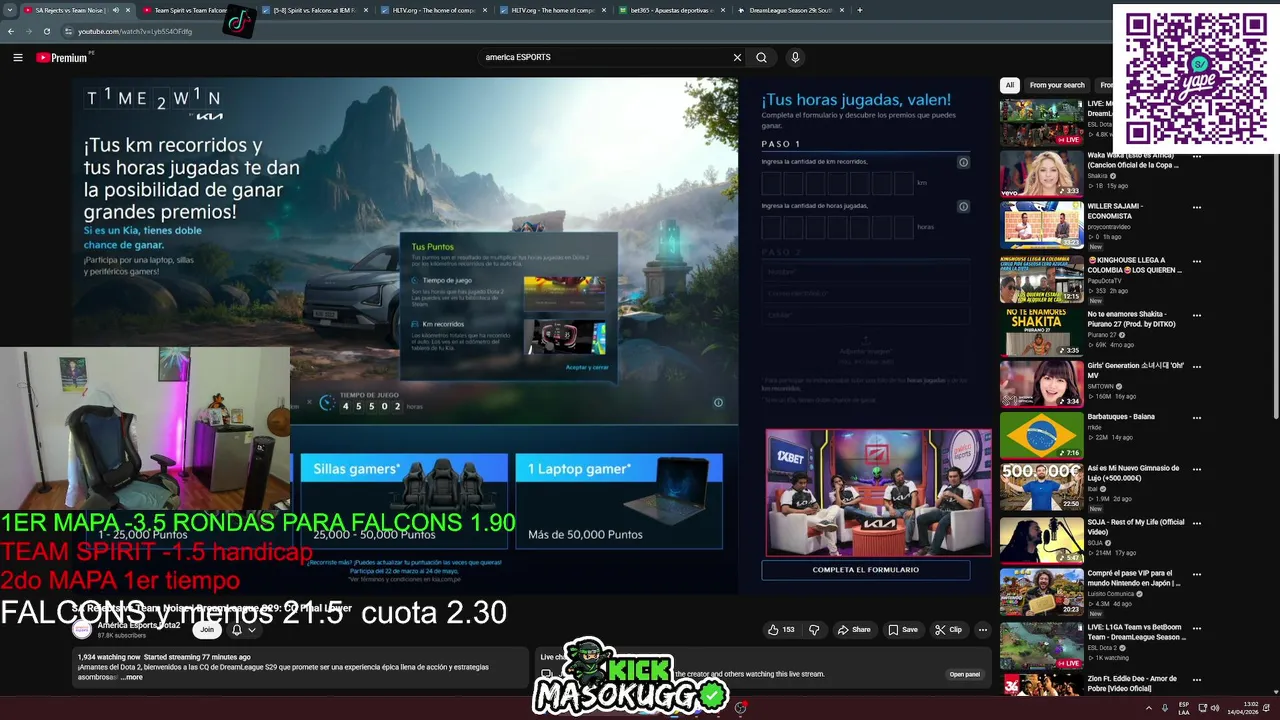The image size is (1280, 720).
Task: Go back with the browser back arrow
Action: coord(11,31)
